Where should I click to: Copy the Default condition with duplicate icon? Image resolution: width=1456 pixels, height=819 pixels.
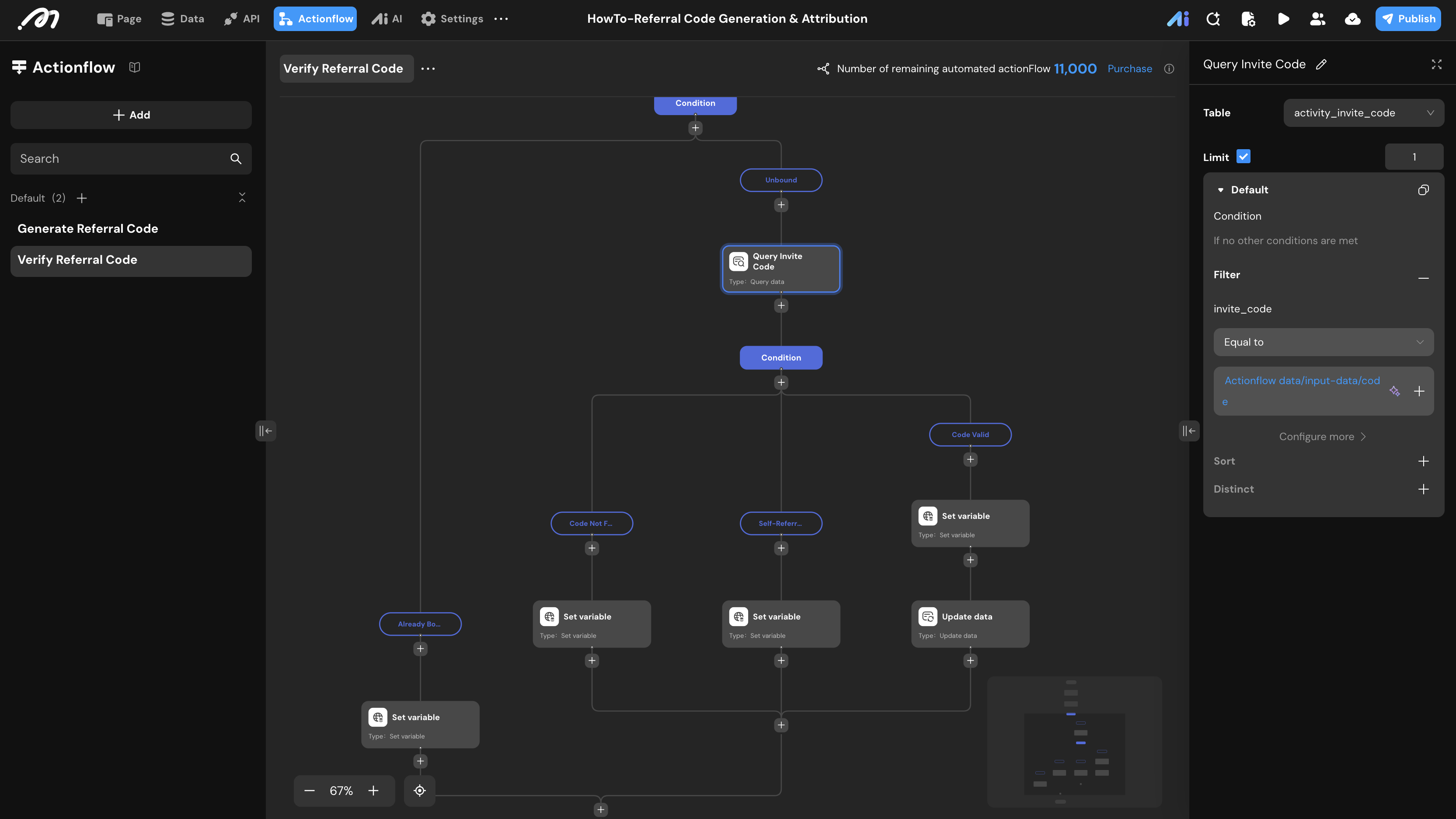[1423, 190]
